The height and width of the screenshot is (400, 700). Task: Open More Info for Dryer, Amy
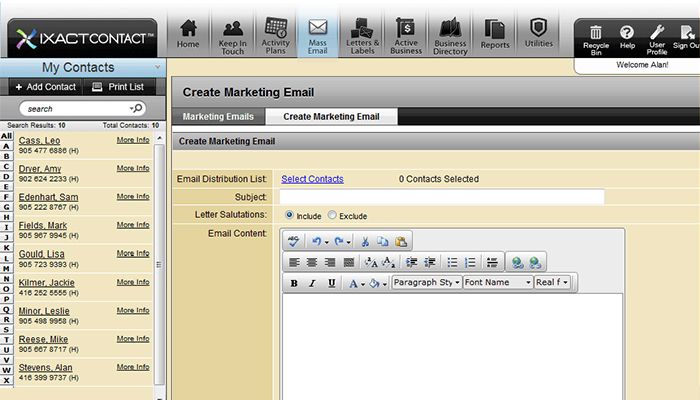tap(133, 168)
